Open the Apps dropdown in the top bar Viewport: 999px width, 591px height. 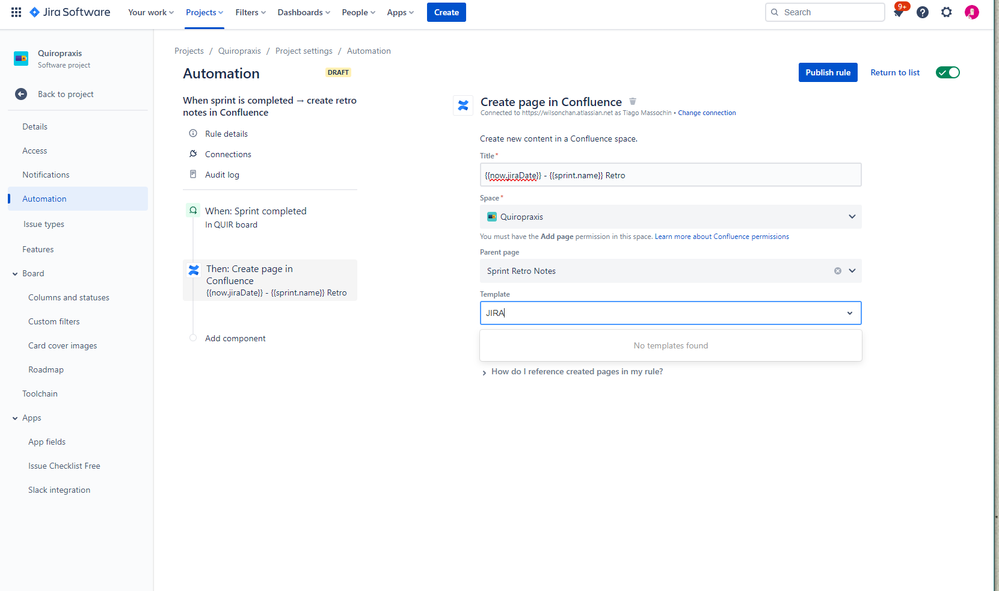click(400, 12)
